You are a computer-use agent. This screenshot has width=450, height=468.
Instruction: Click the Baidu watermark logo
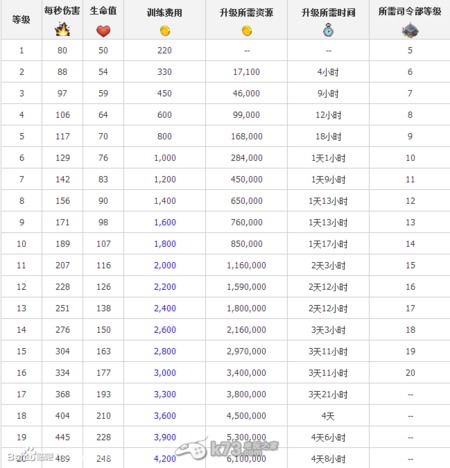point(29,455)
